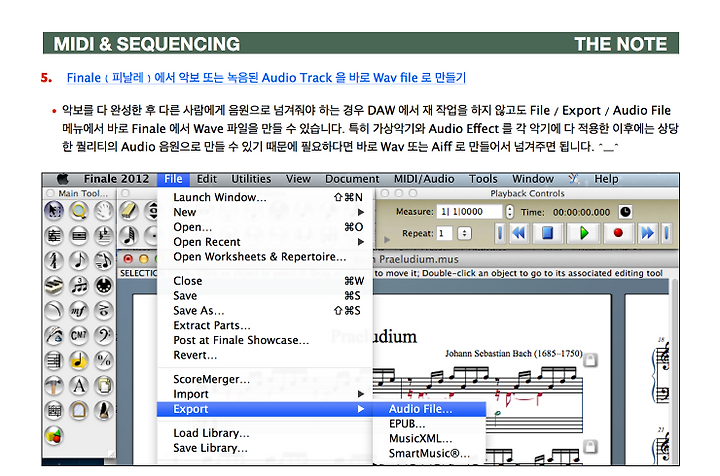This screenshot has width=720, height=476.
Task: Select the Repeat tool icon
Action: (54, 360)
